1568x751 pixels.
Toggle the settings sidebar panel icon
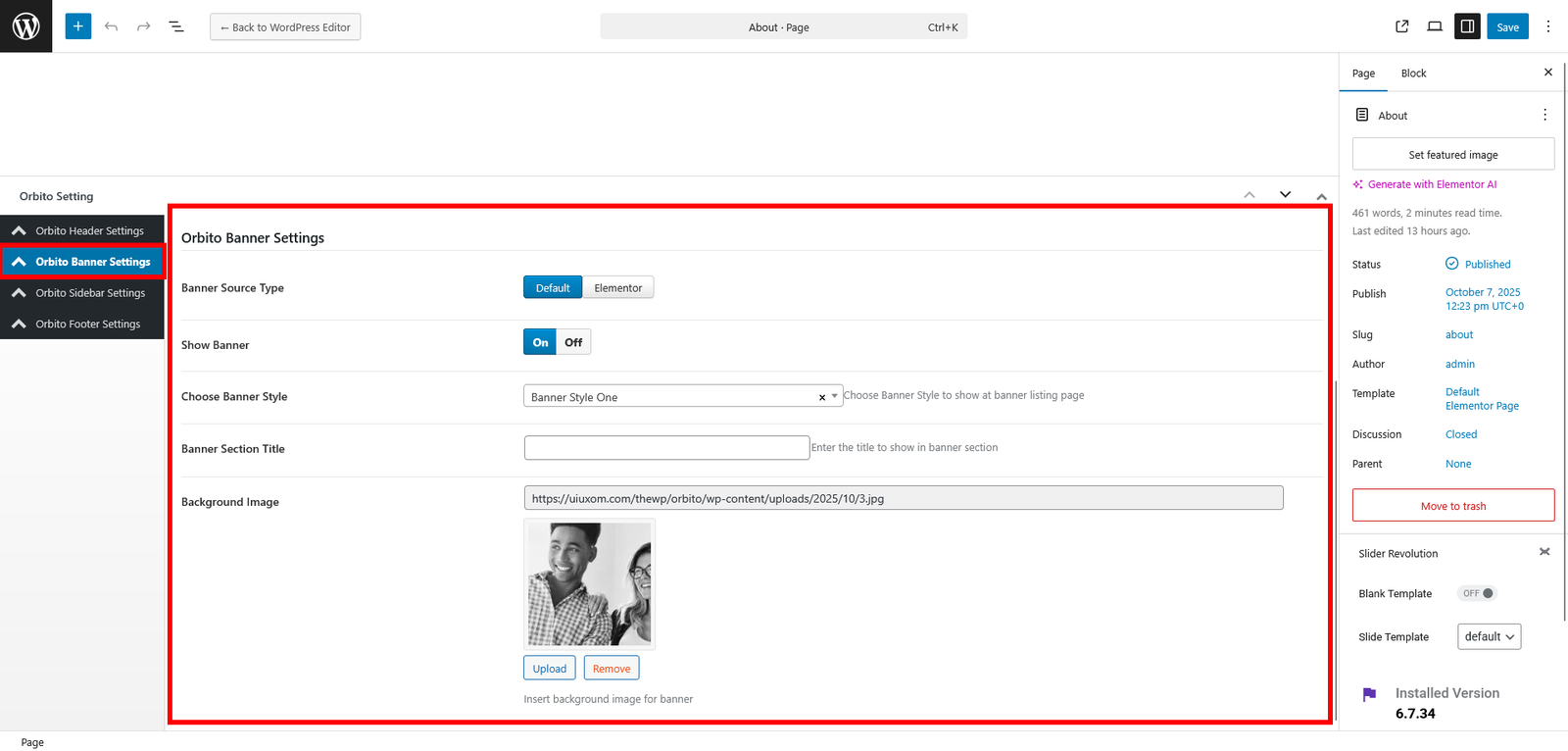tap(1467, 26)
